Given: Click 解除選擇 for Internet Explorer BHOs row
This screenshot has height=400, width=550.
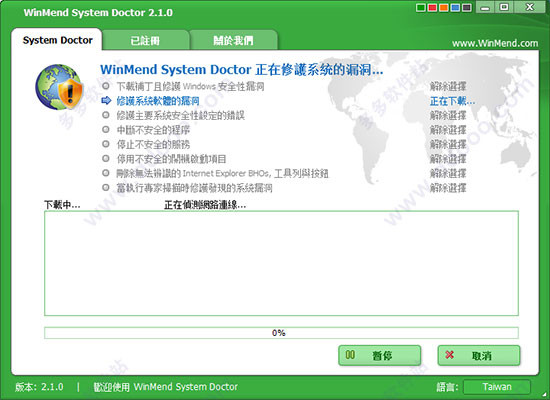Looking at the screenshot, I should coord(448,173).
